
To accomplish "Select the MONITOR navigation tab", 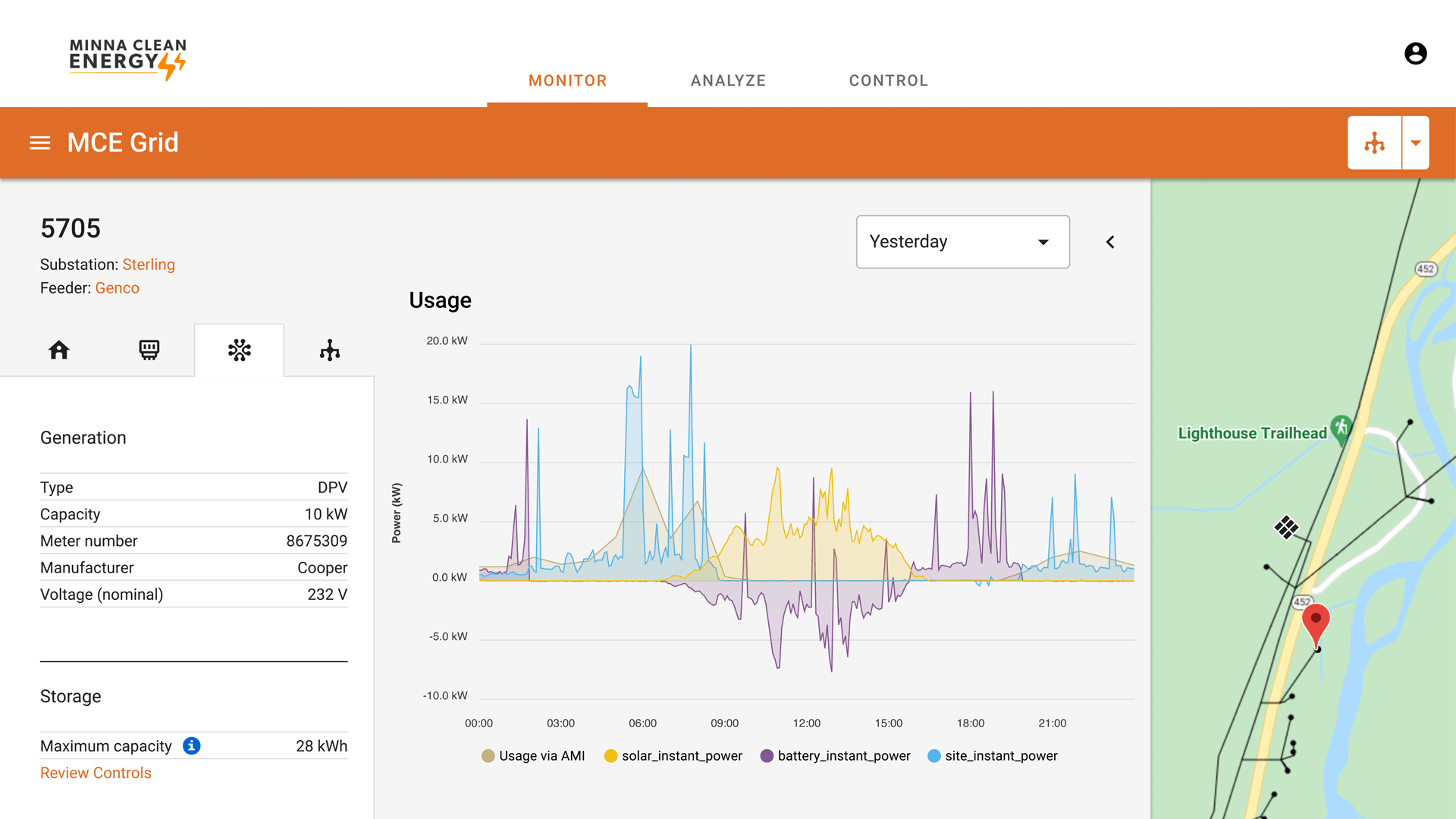I will coord(567,80).
